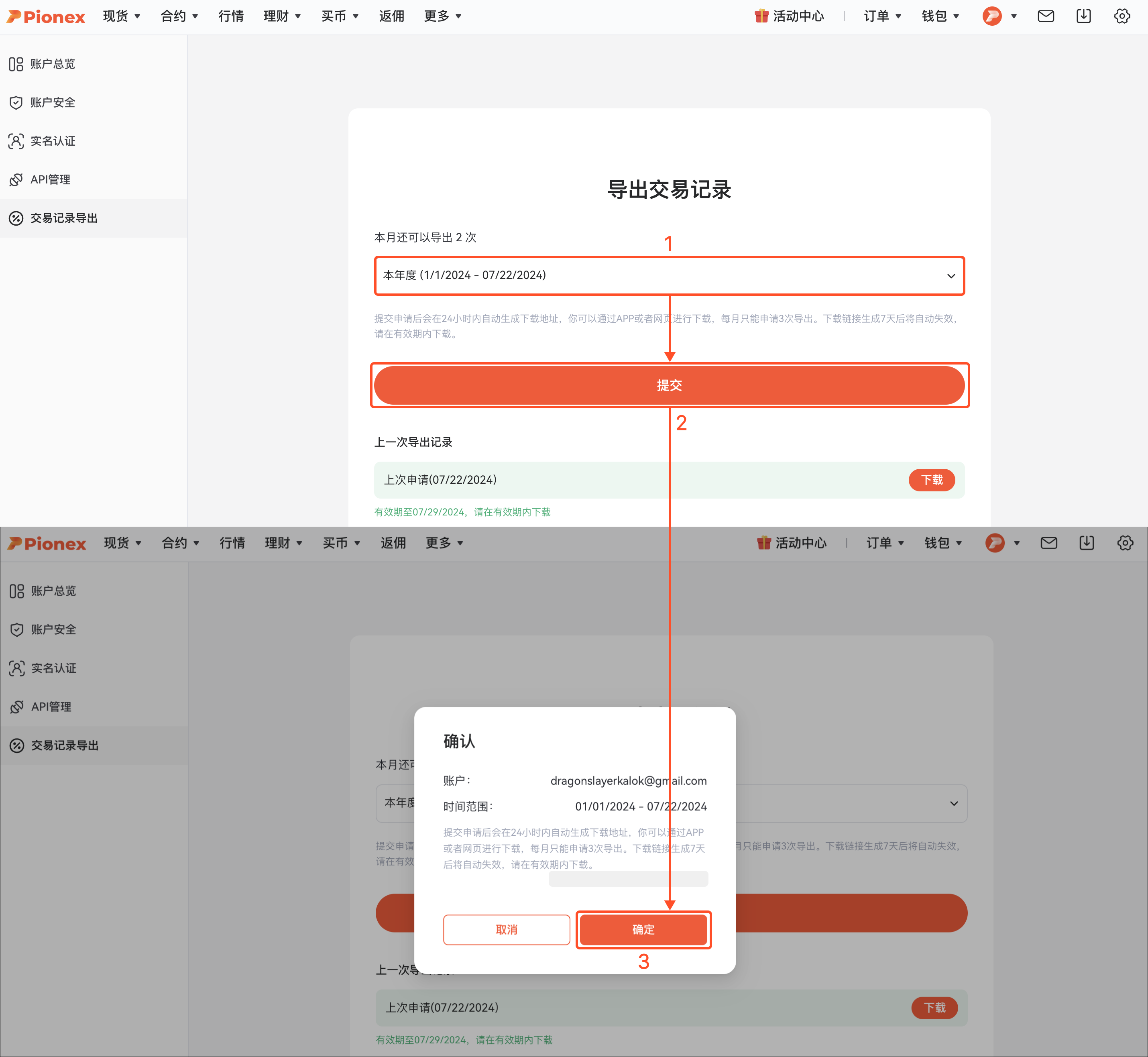The image size is (1148, 1057).
Task: Download the 07/22/2024 export in the top page
Action: pos(932,480)
